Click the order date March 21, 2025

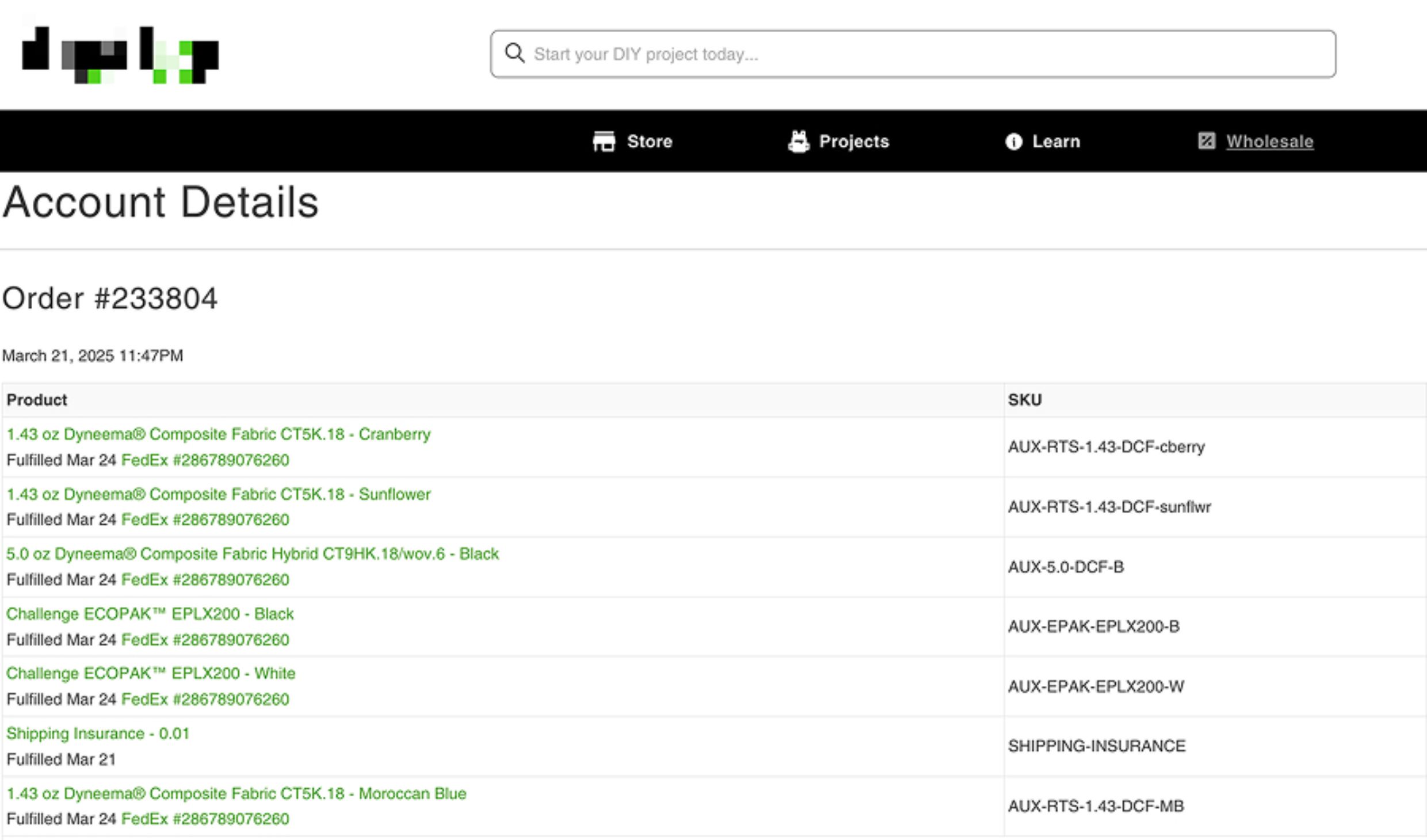pos(93,356)
